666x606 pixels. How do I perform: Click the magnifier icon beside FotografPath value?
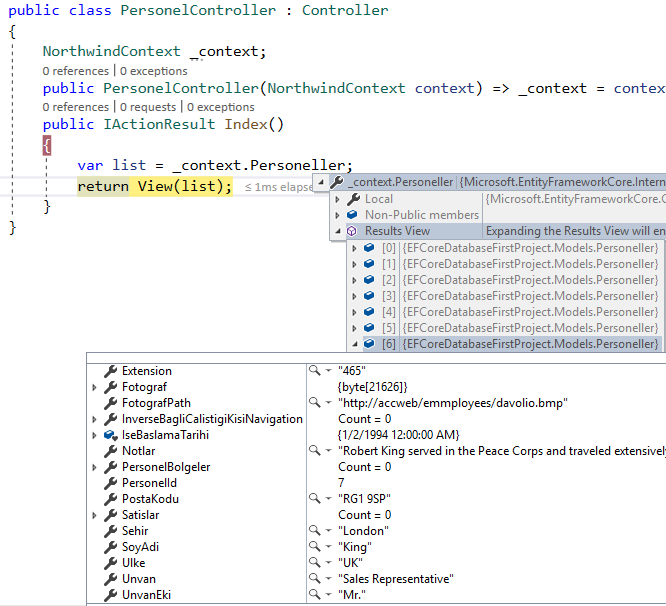tap(315, 403)
